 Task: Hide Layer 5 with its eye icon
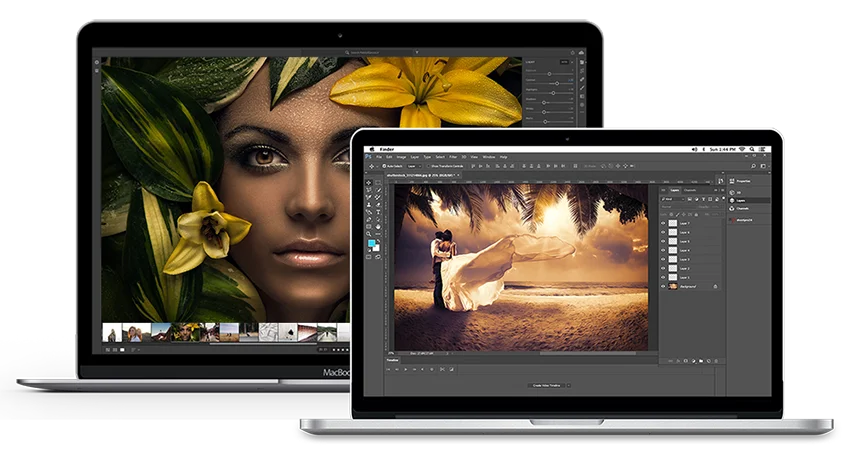pos(663,241)
